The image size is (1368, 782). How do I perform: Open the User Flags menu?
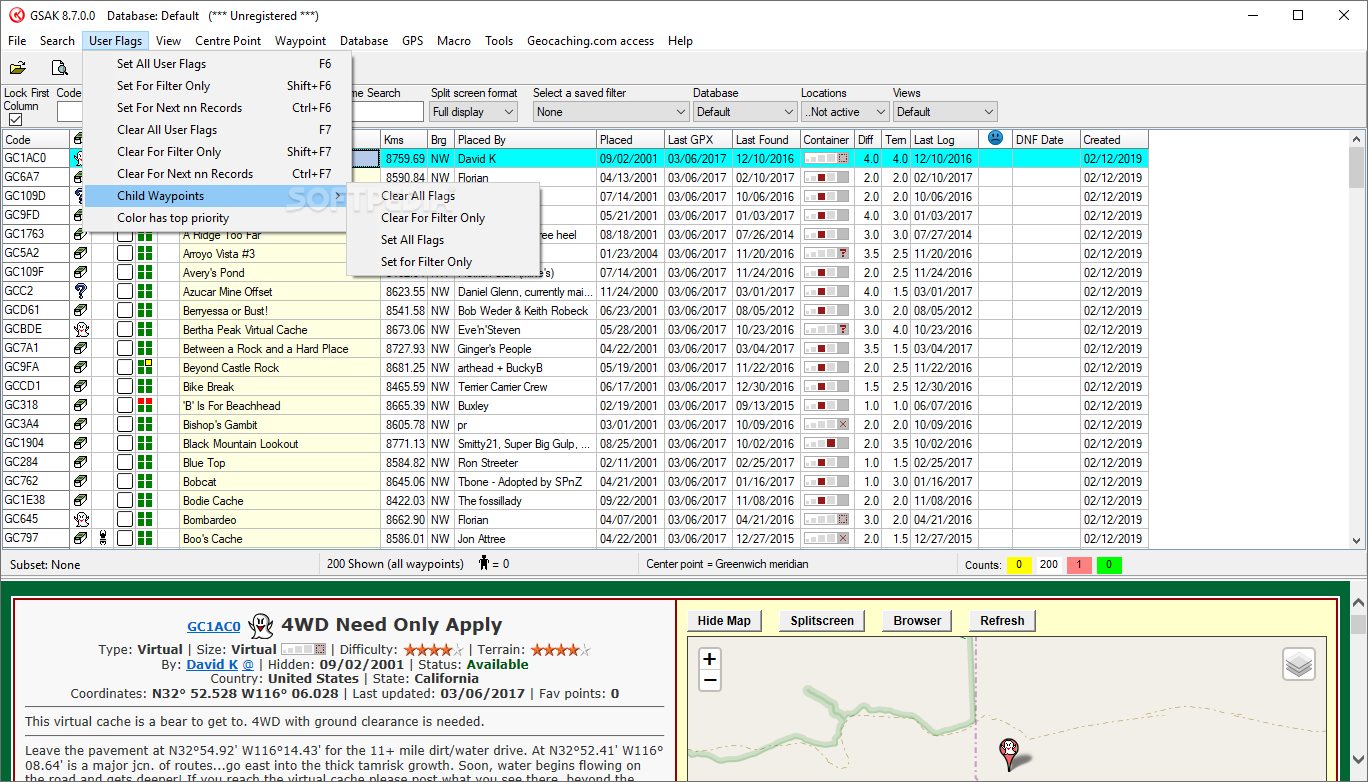click(115, 41)
